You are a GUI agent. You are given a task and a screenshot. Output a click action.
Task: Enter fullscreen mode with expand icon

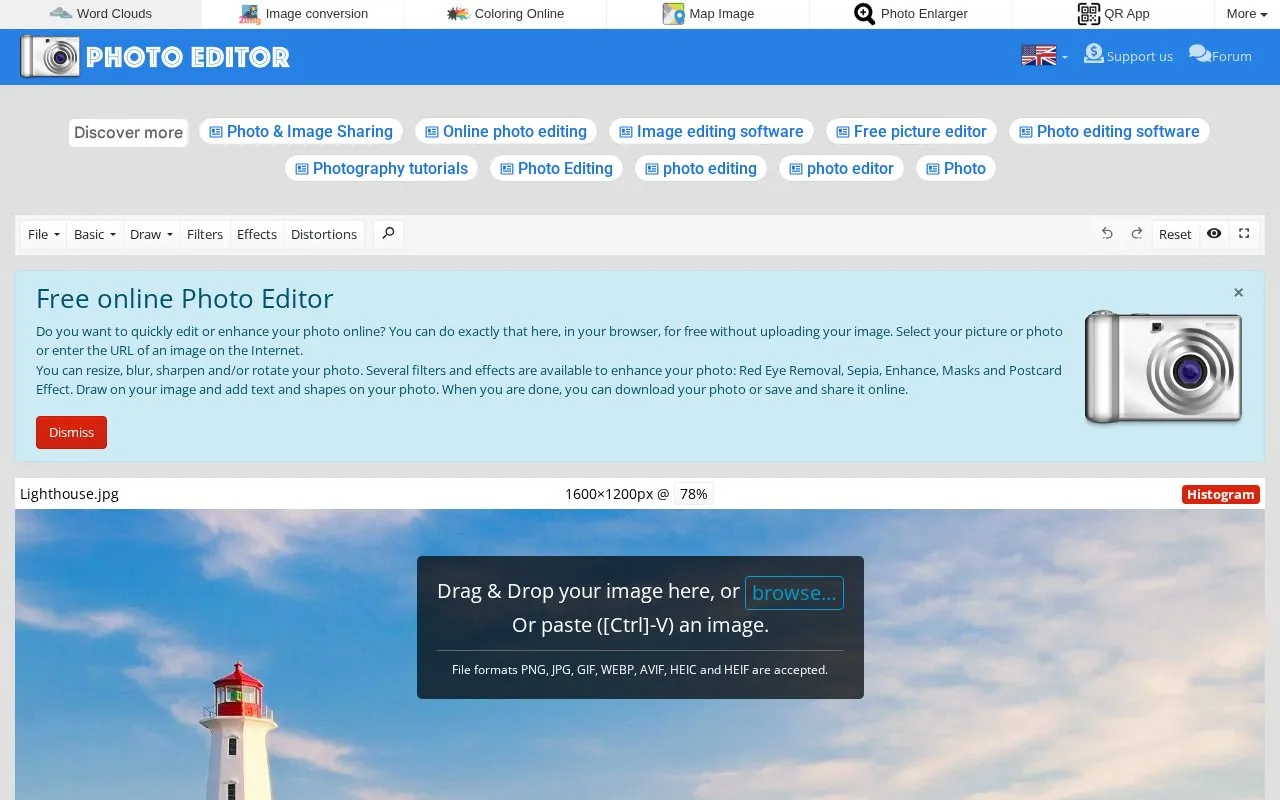[1244, 233]
